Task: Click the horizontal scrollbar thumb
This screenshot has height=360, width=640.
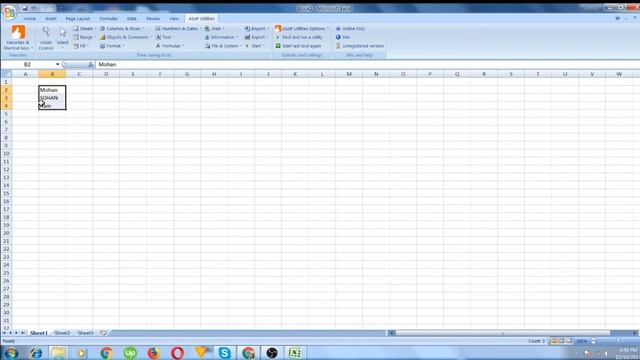Action: [x=503, y=333]
